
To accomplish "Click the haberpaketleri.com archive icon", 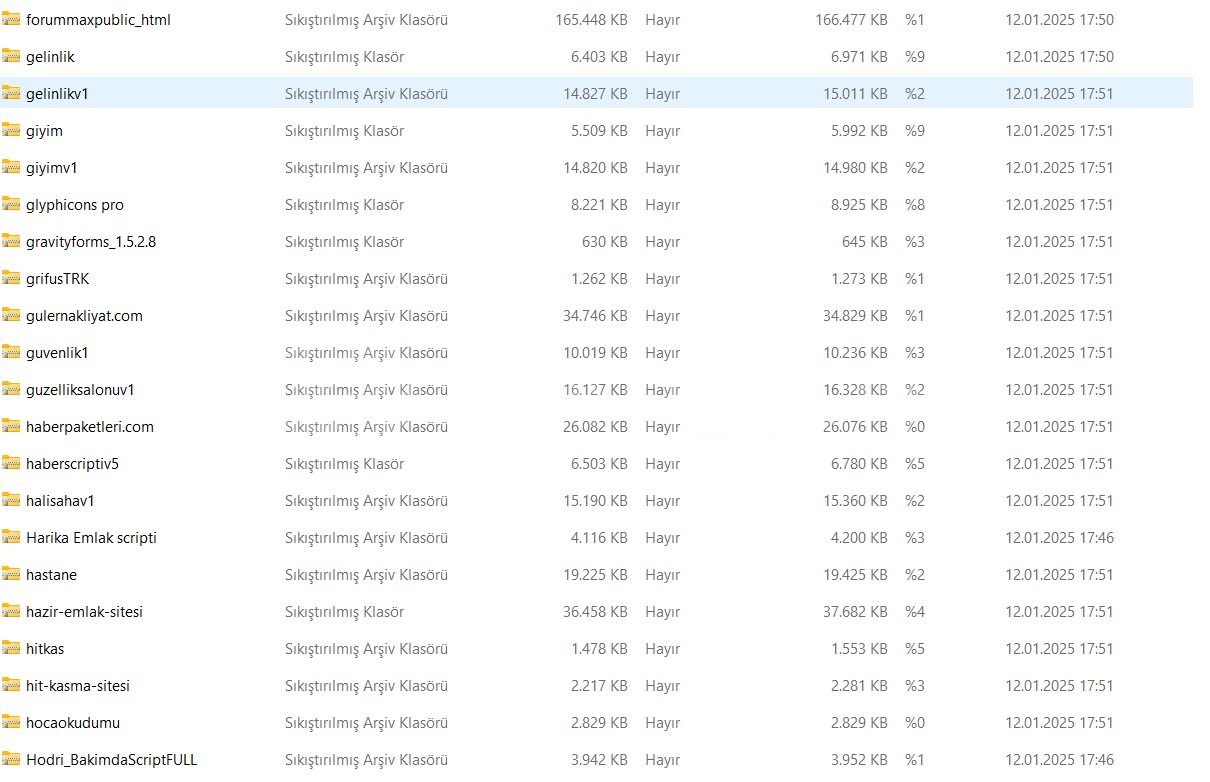I will click(11, 426).
